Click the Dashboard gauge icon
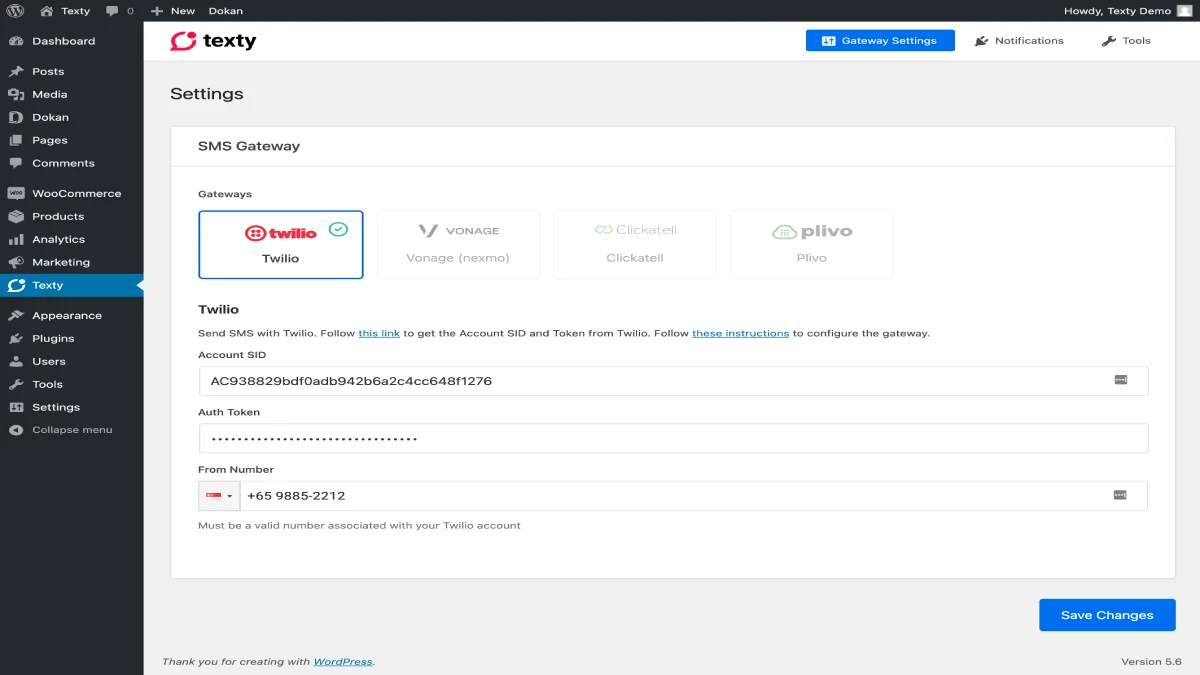The width and height of the screenshot is (1200, 675). click(16, 41)
